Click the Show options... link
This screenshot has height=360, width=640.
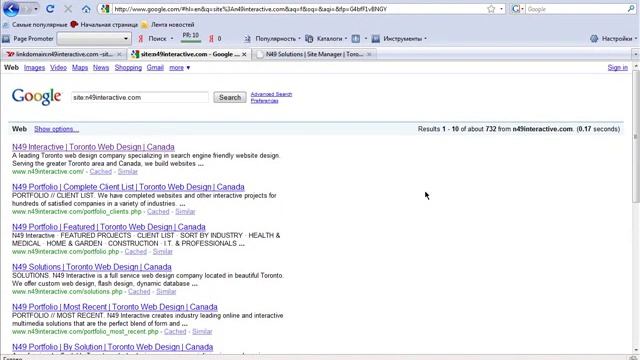[56, 129]
